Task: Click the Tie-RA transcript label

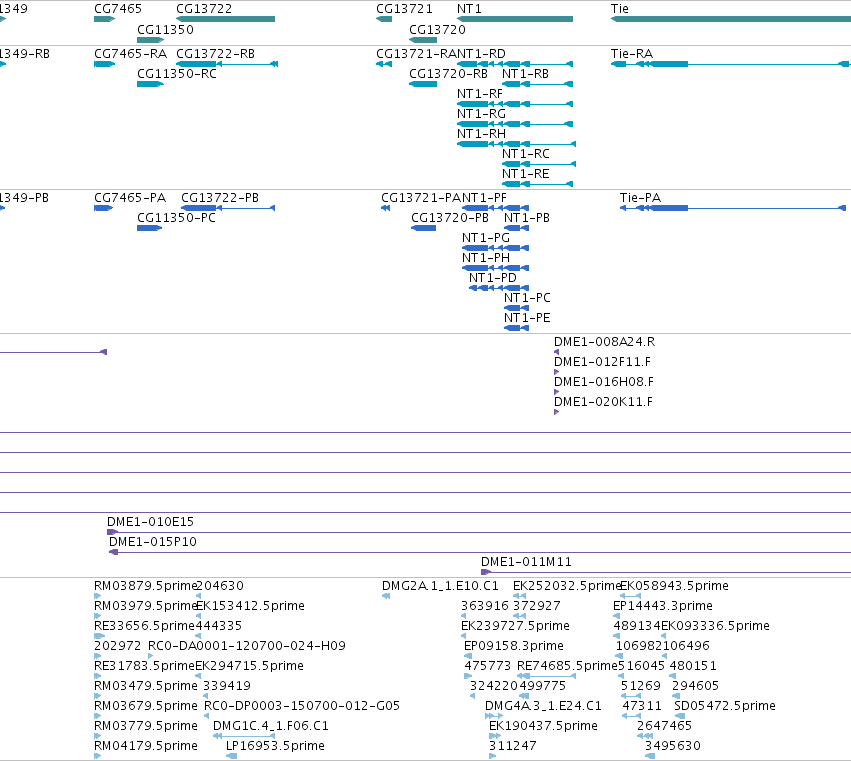Action: tap(632, 54)
